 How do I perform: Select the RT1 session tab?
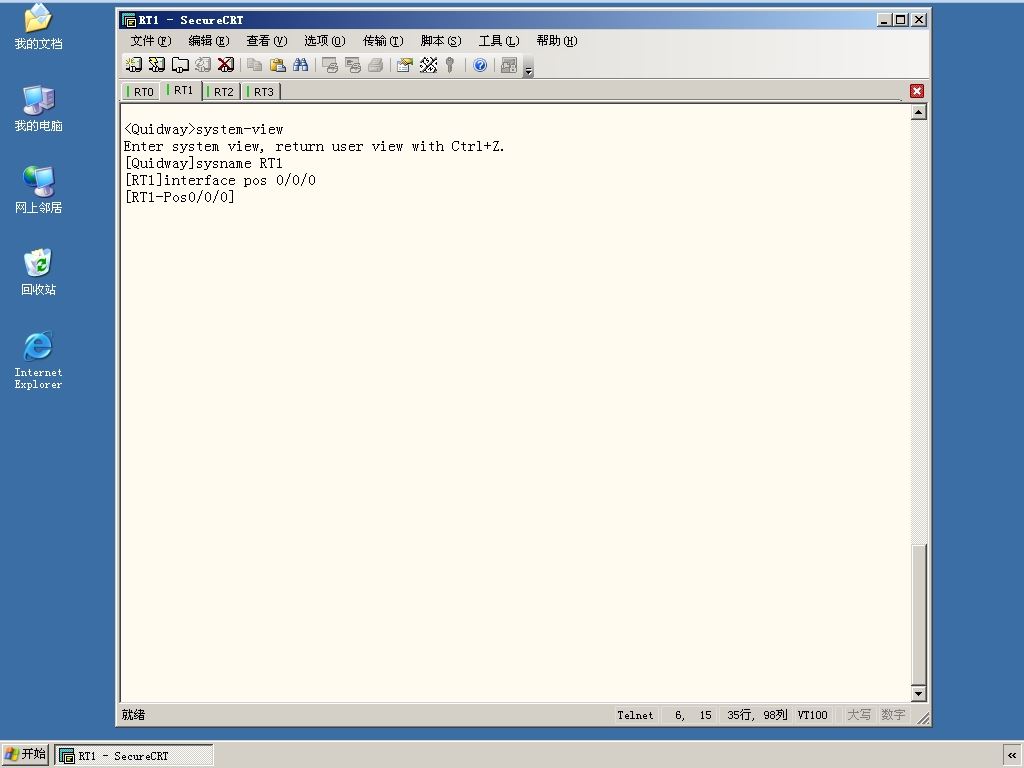[x=182, y=90]
